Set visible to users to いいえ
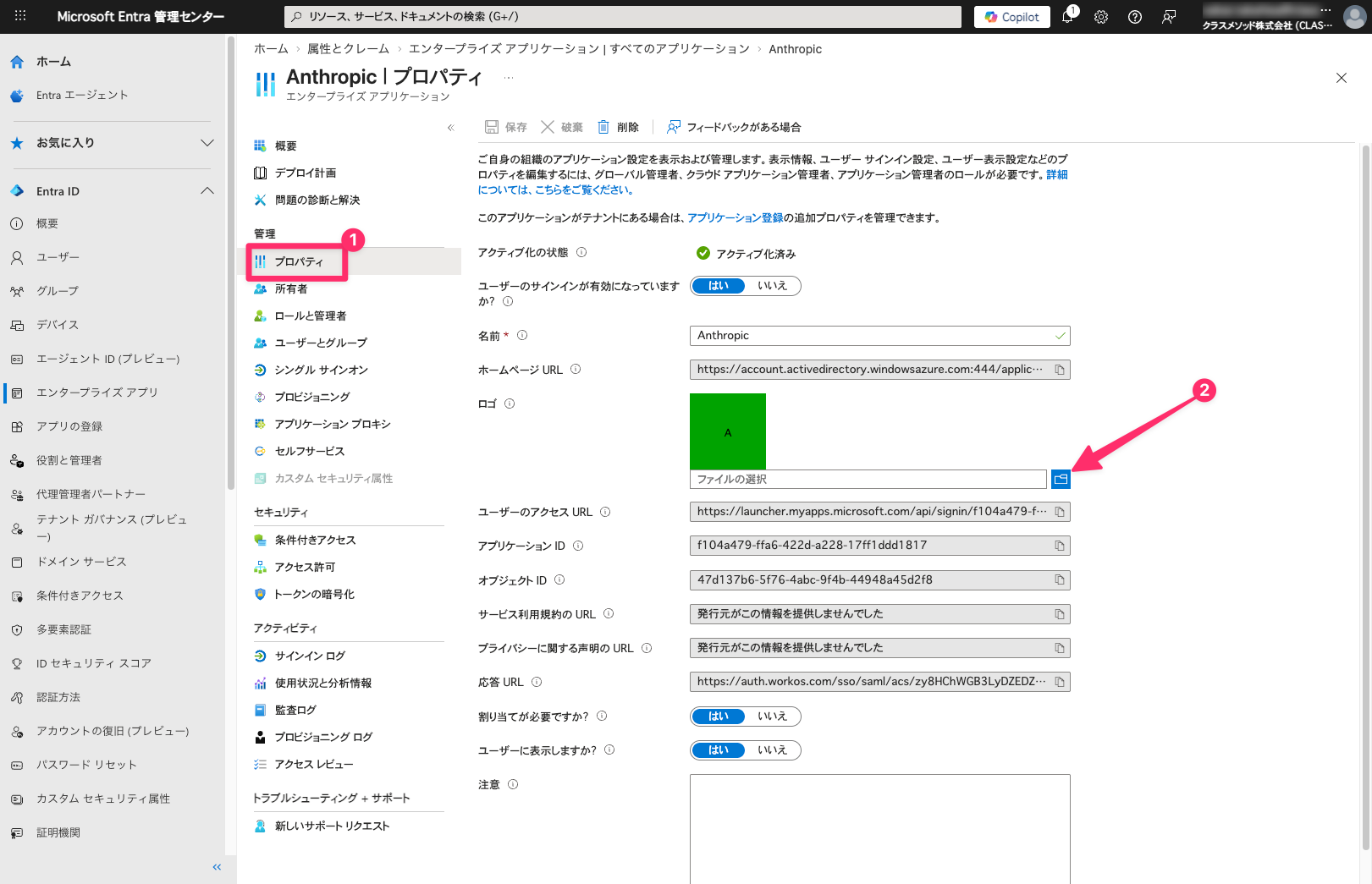This screenshot has height=884, width=1372. [x=772, y=750]
